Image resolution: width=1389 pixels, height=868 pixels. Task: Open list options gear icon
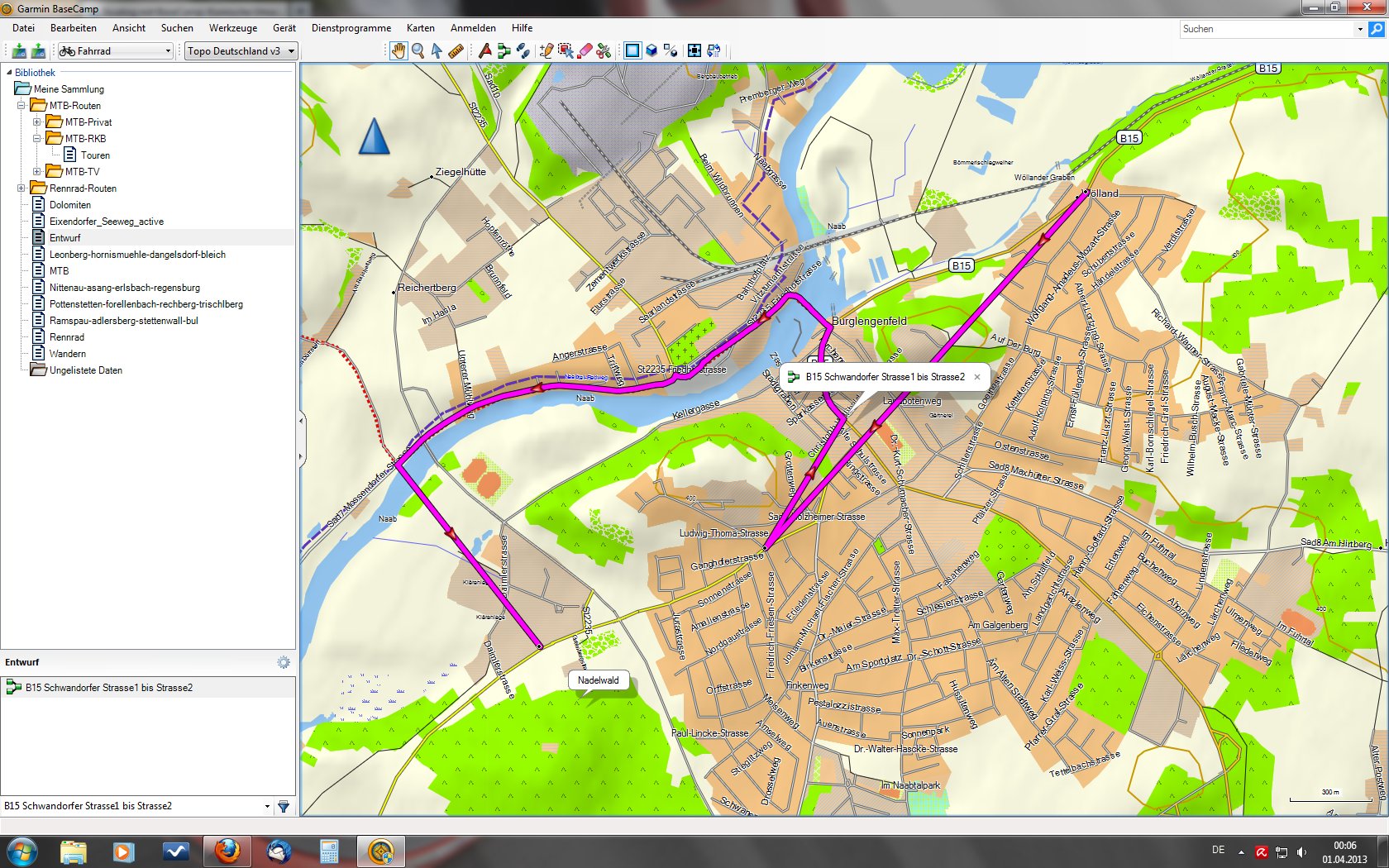pos(284,662)
